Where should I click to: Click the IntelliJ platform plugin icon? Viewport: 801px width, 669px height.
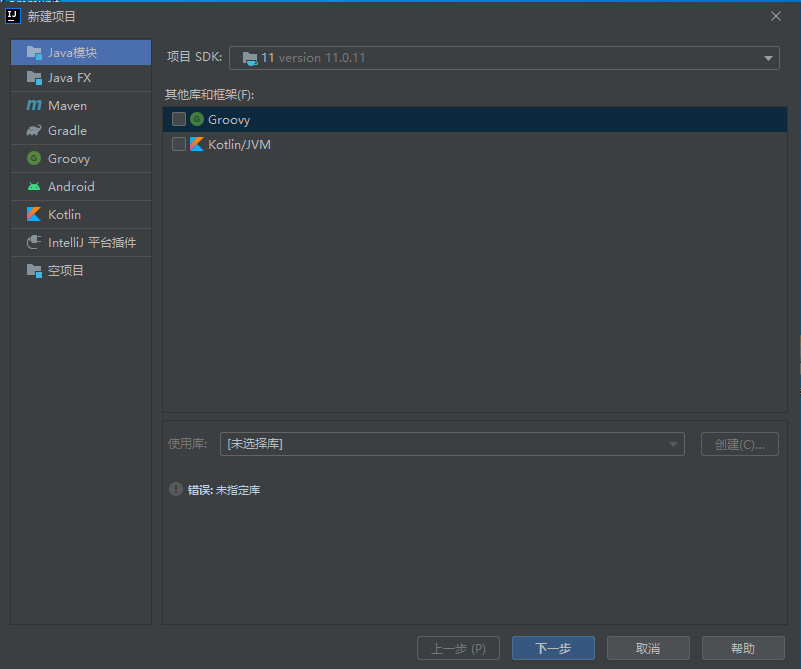pos(34,243)
